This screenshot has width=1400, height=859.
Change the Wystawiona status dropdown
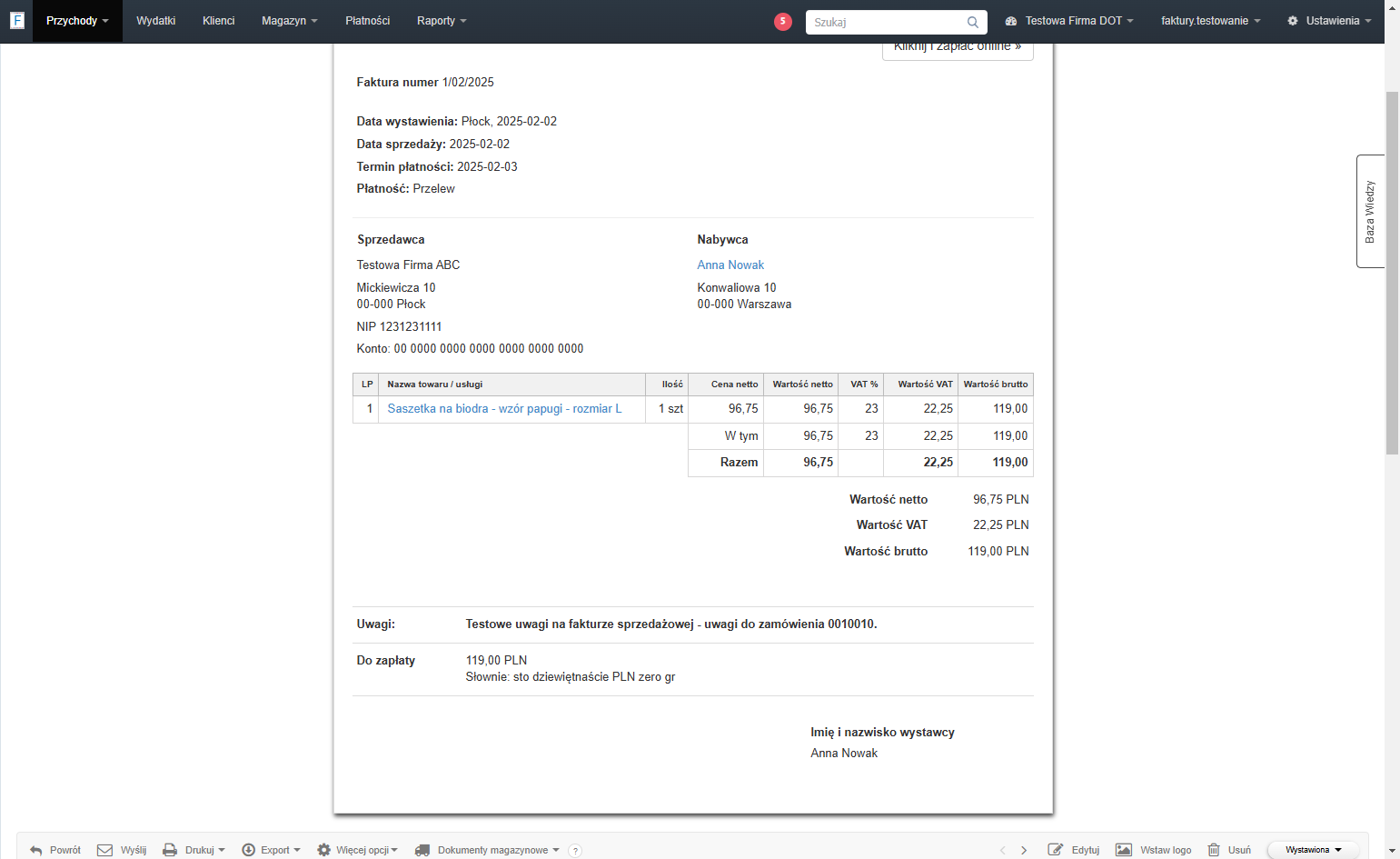click(x=1314, y=850)
